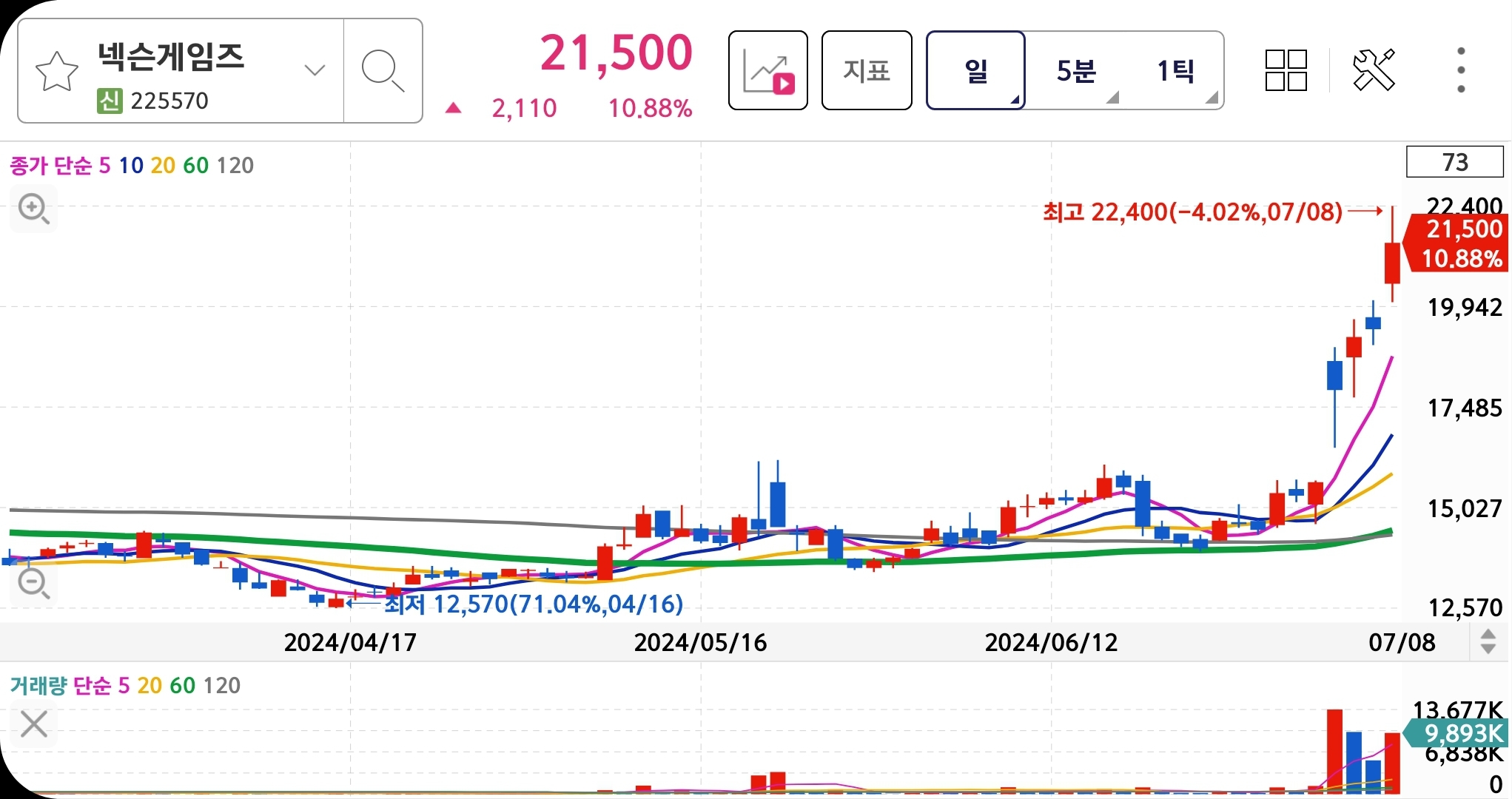Open the chart video replay icon
1512x799 pixels.
[767, 71]
